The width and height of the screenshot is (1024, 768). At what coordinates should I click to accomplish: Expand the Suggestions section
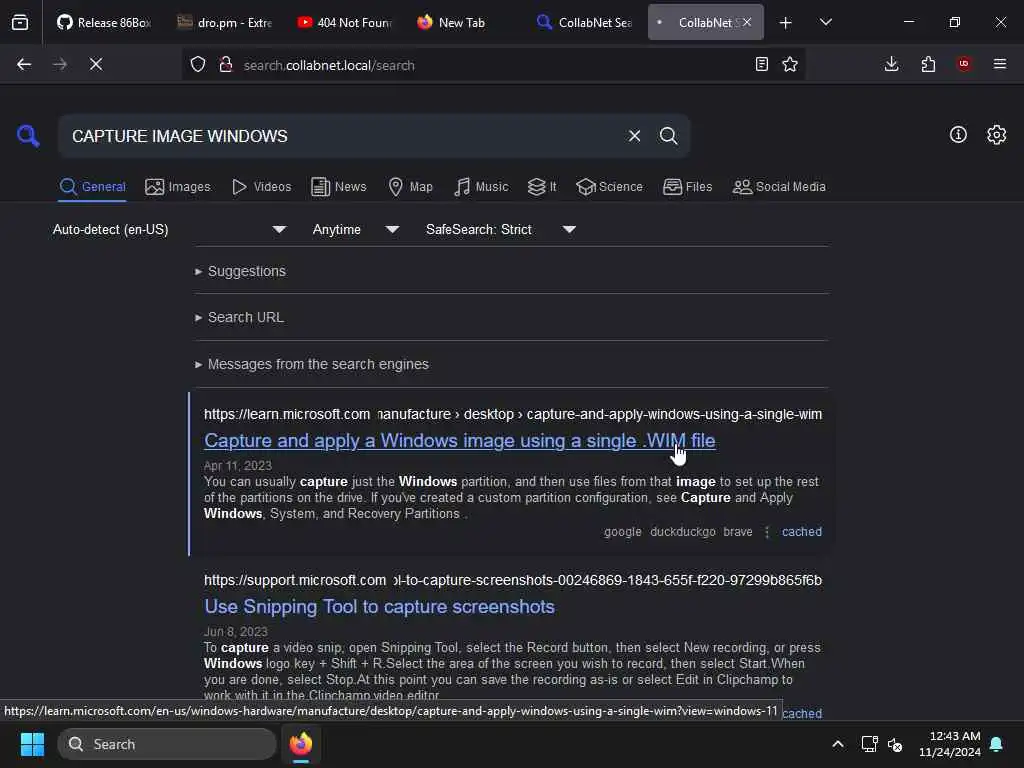(x=240, y=271)
